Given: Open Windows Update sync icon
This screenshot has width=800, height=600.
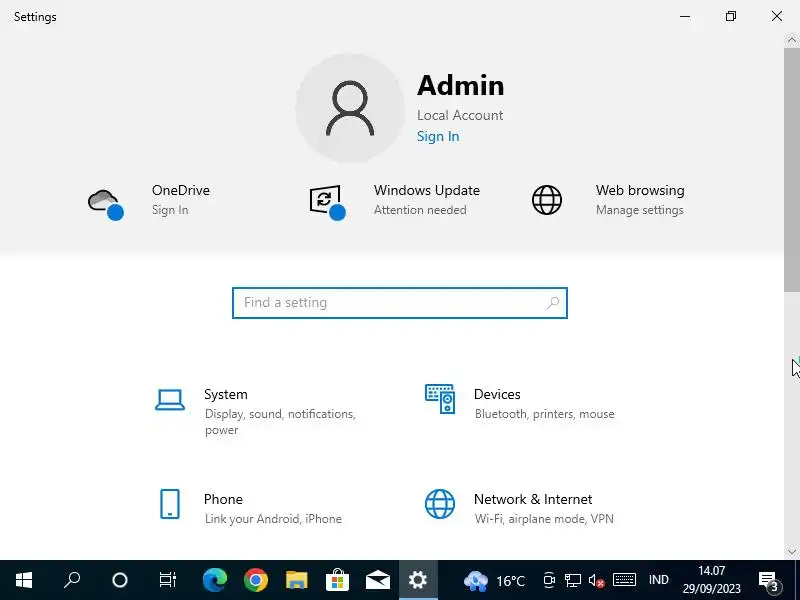Looking at the screenshot, I should 328,203.
